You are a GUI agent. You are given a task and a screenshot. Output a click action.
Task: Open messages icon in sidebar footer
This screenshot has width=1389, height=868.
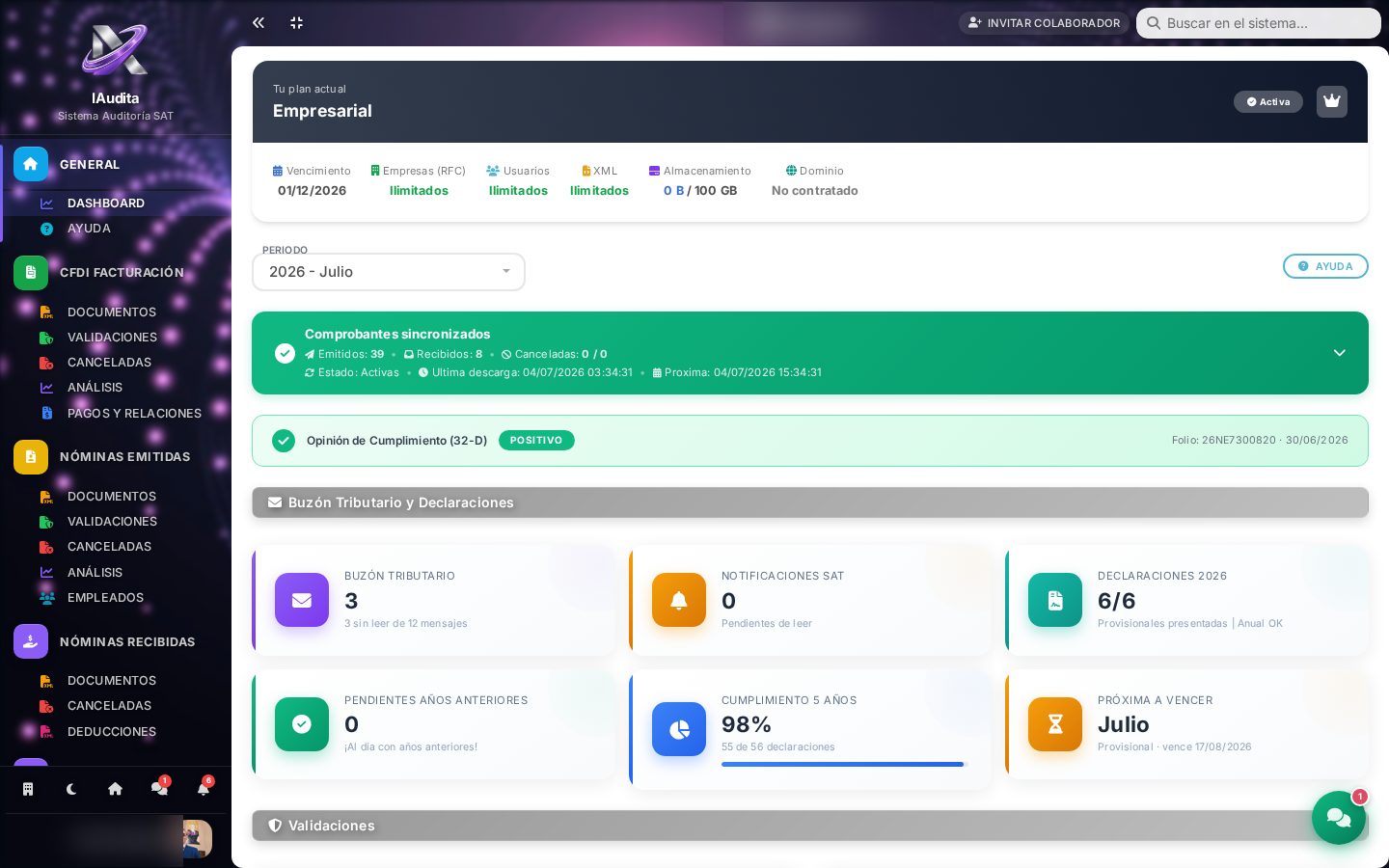coord(159,789)
